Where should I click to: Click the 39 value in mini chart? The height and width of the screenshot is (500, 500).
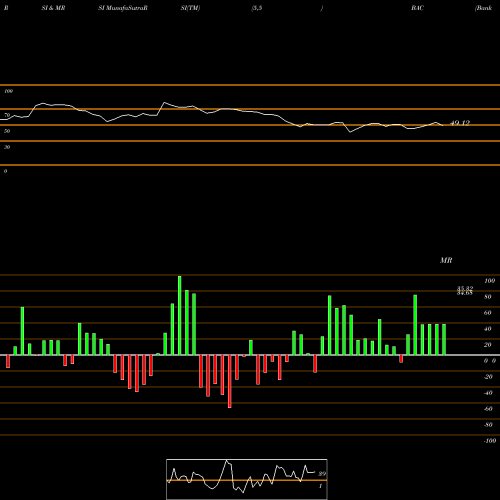coord(322,474)
